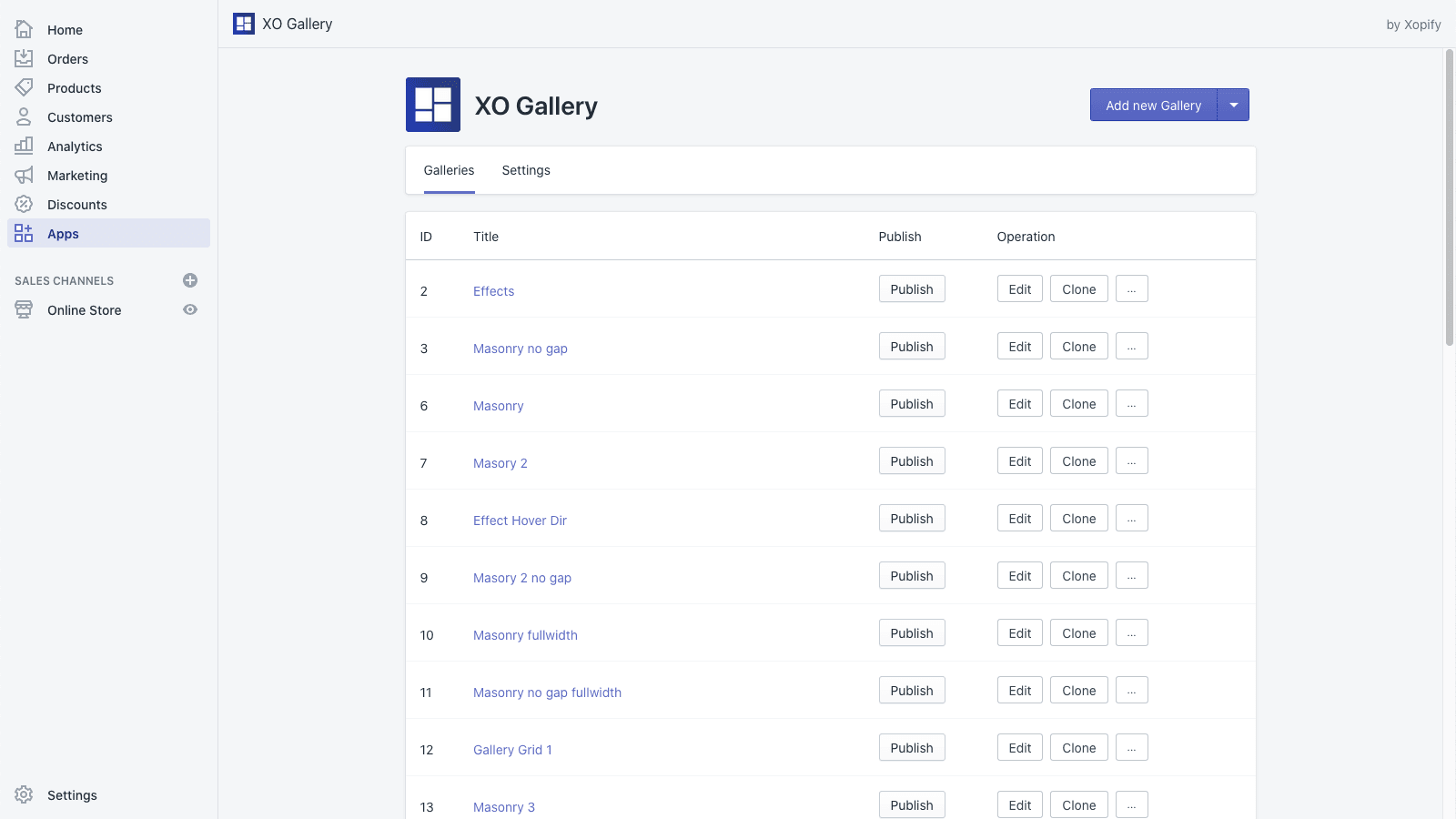Open the Add new Gallery dropdown arrow
Image resolution: width=1456 pixels, height=819 pixels.
(x=1234, y=105)
